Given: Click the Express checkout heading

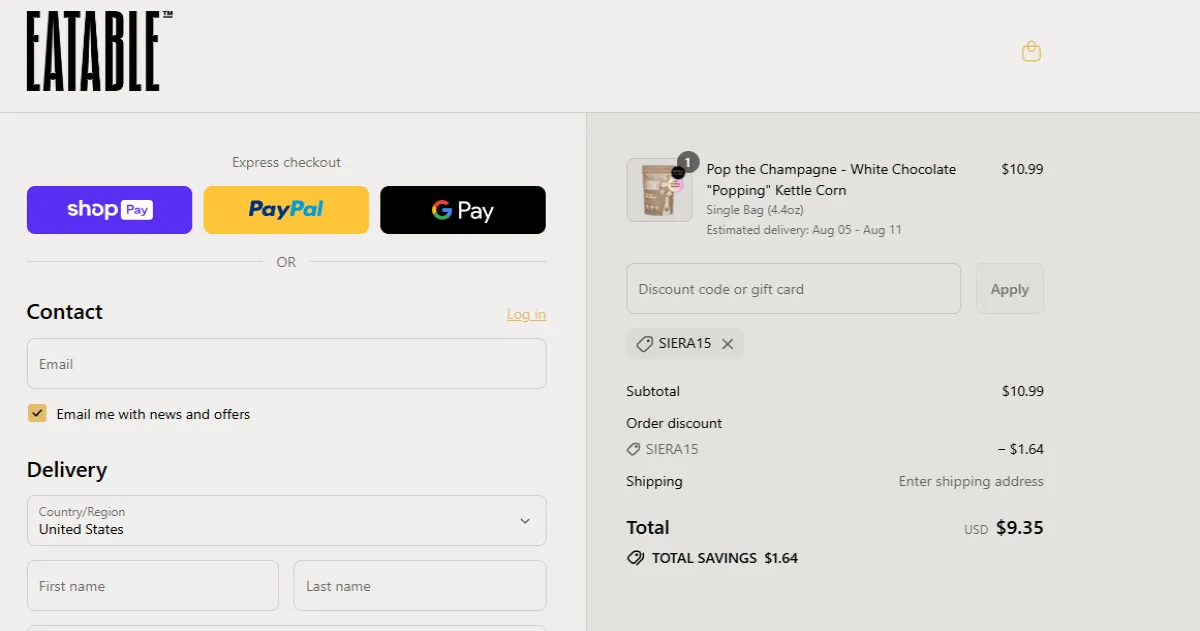Looking at the screenshot, I should tap(286, 162).
